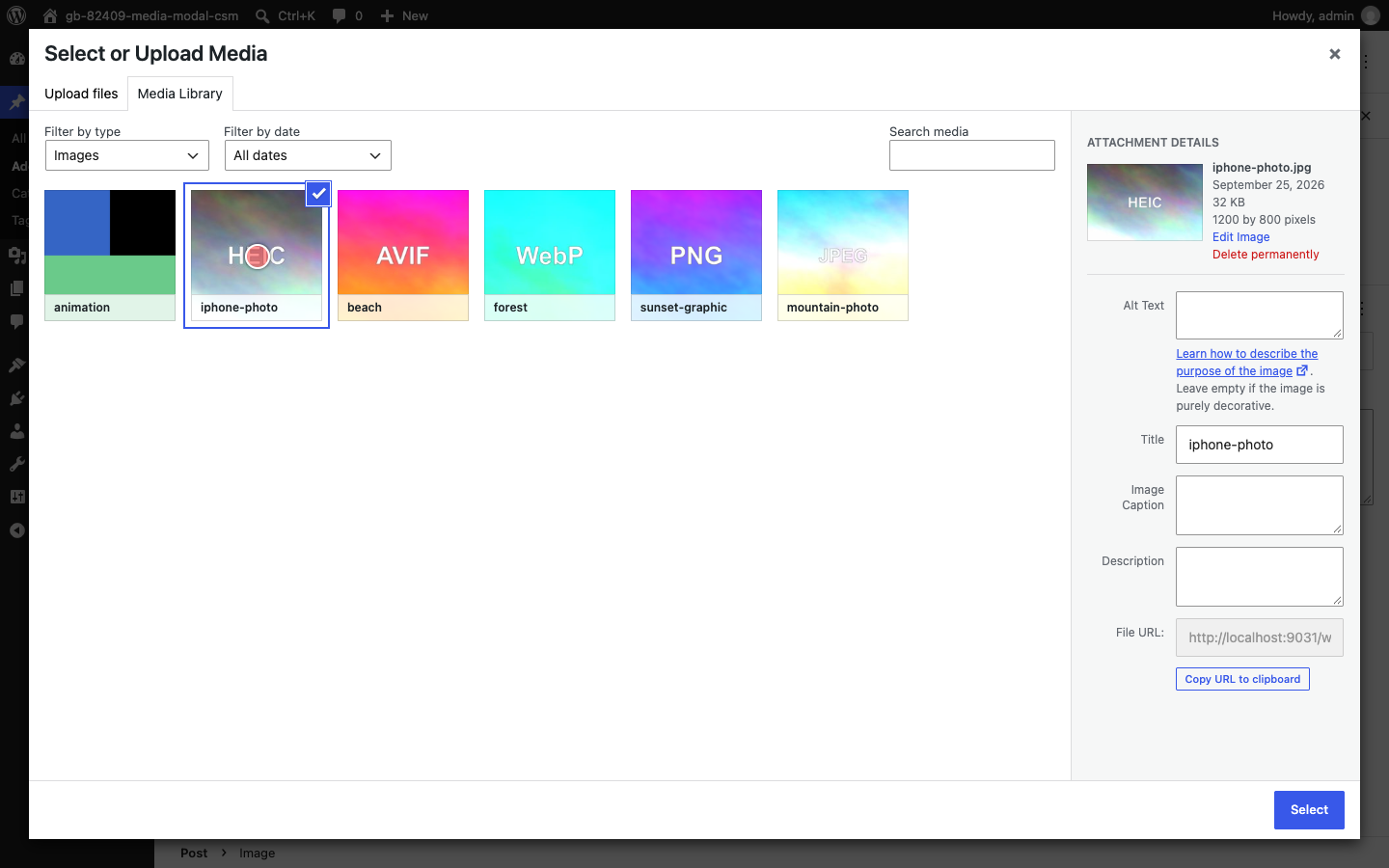Screen dimensions: 1389x868
Task: Open Dashboard from the admin sidebar
Action: (x=16, y=58)
